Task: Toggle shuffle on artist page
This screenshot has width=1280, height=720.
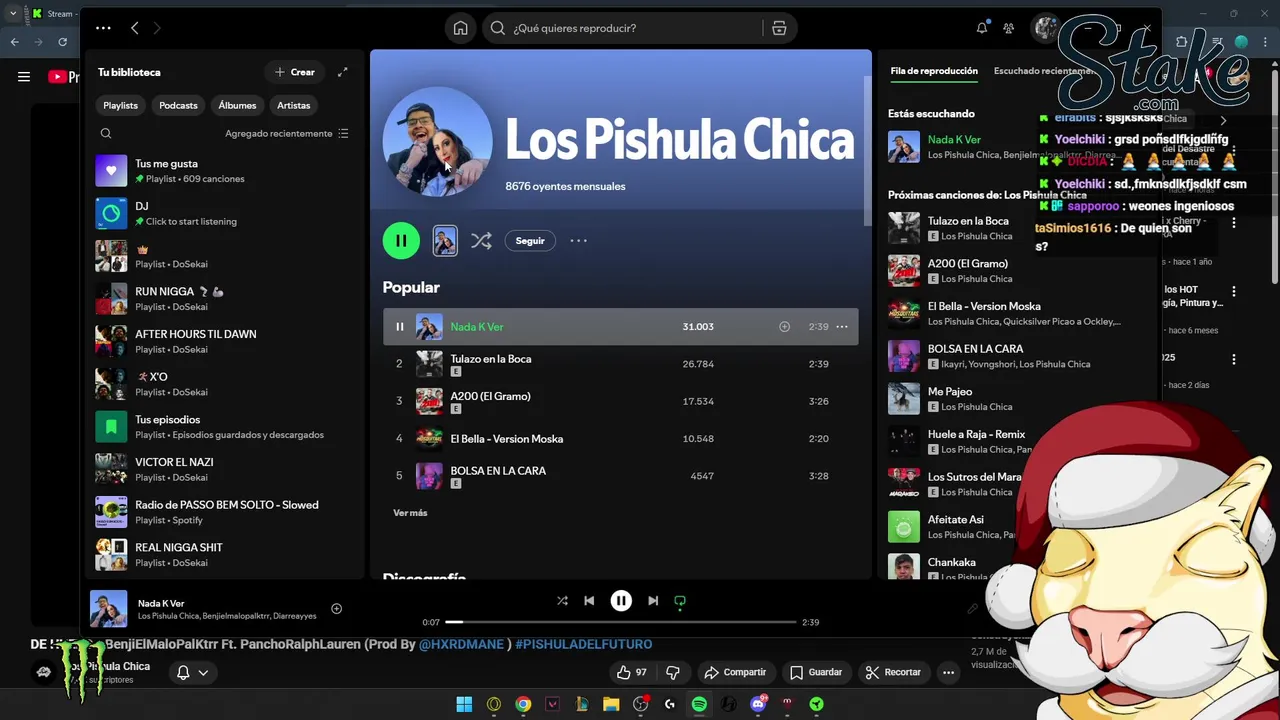Action: tap(481, 240)
